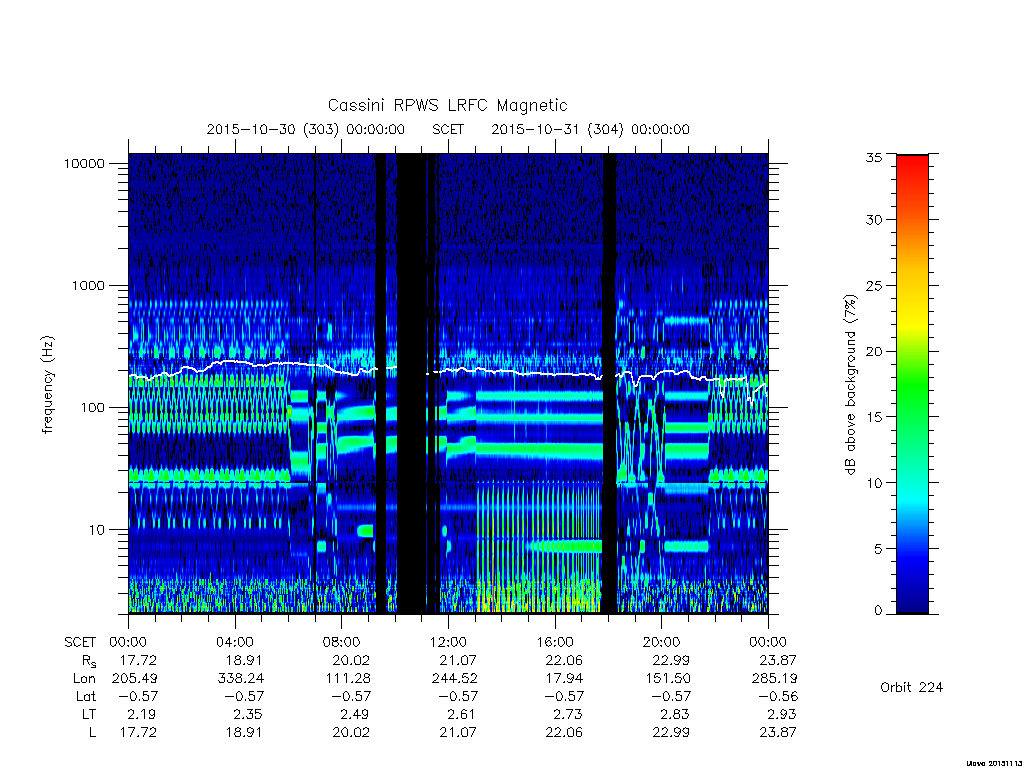Viewport: 1024px width, 768px height.
Task: Click the 'SCET' label in the header
Action: tap(448, 129)
